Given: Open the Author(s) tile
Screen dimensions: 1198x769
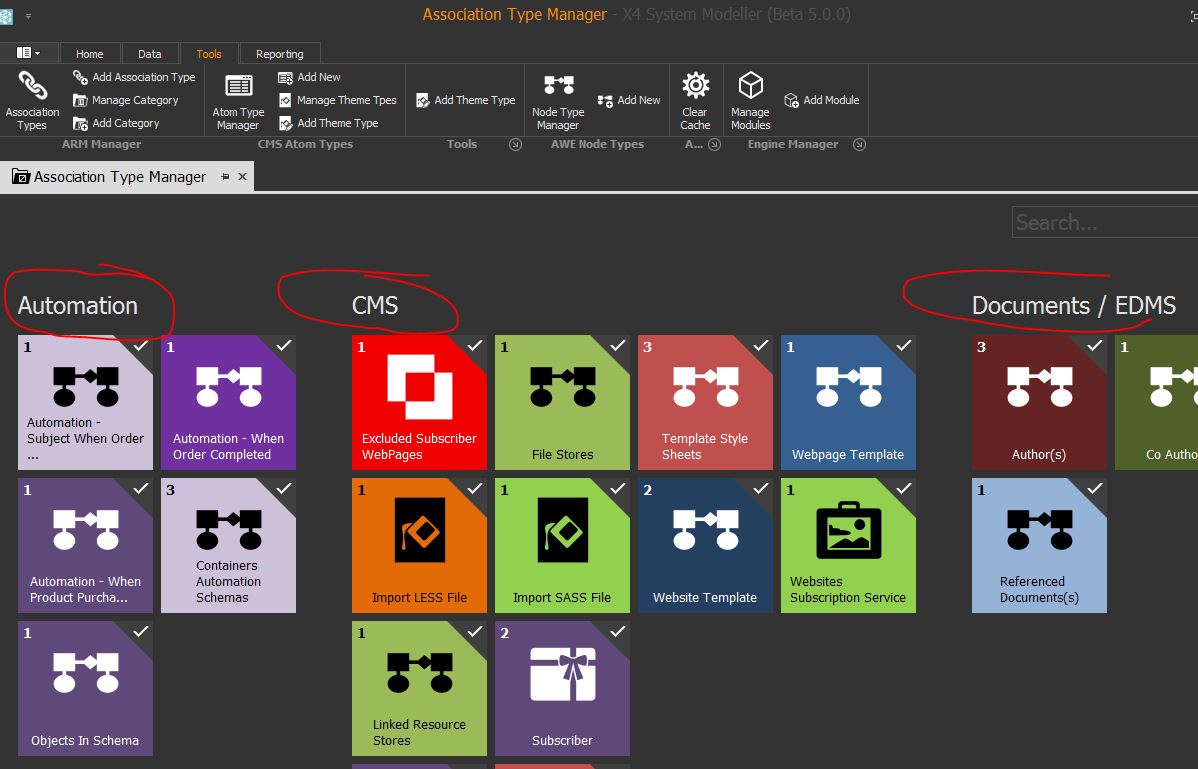Looking at the screenshot, I should point(1039,402).
